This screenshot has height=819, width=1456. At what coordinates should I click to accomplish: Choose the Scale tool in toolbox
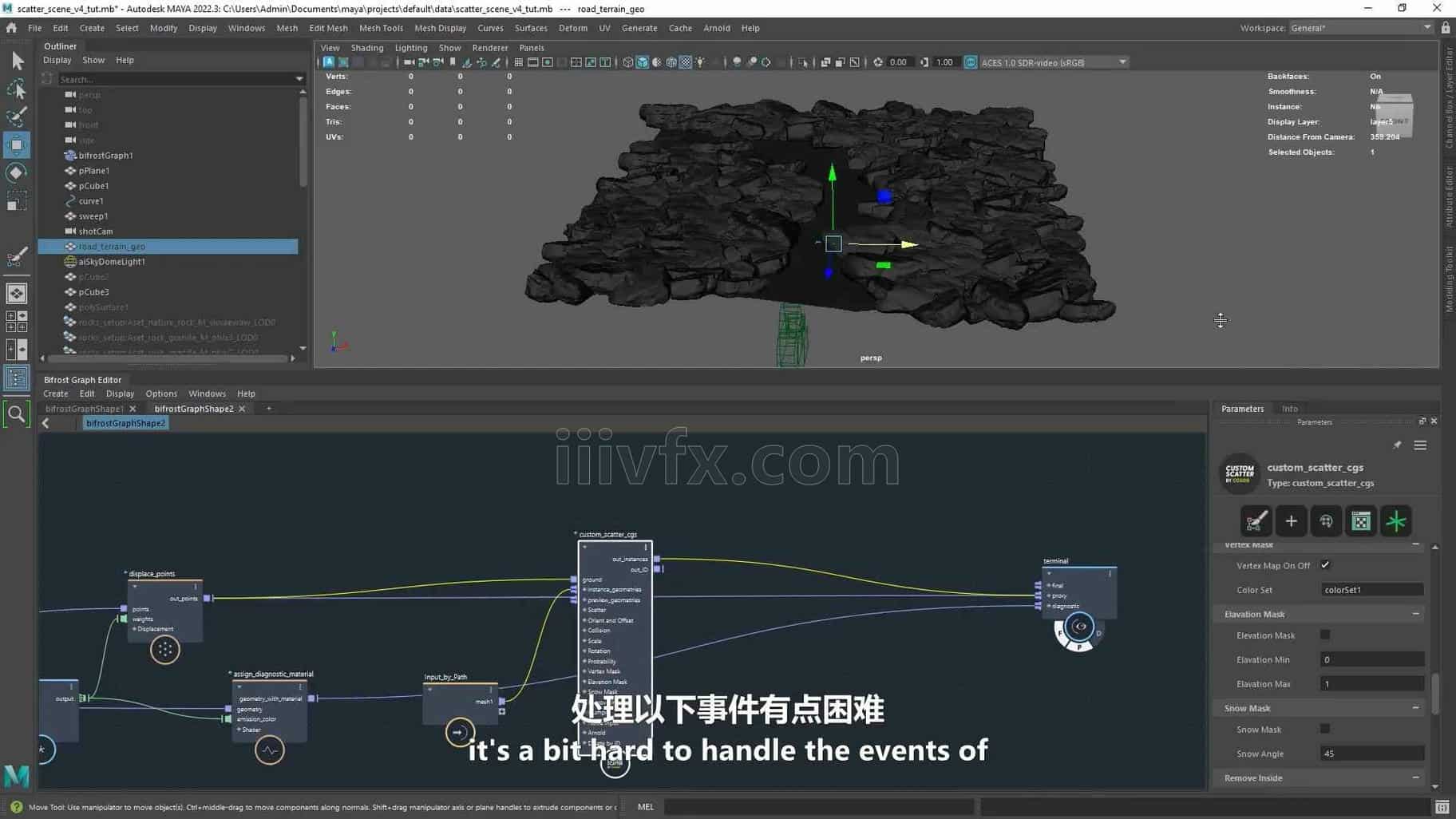tap(17, 200)
